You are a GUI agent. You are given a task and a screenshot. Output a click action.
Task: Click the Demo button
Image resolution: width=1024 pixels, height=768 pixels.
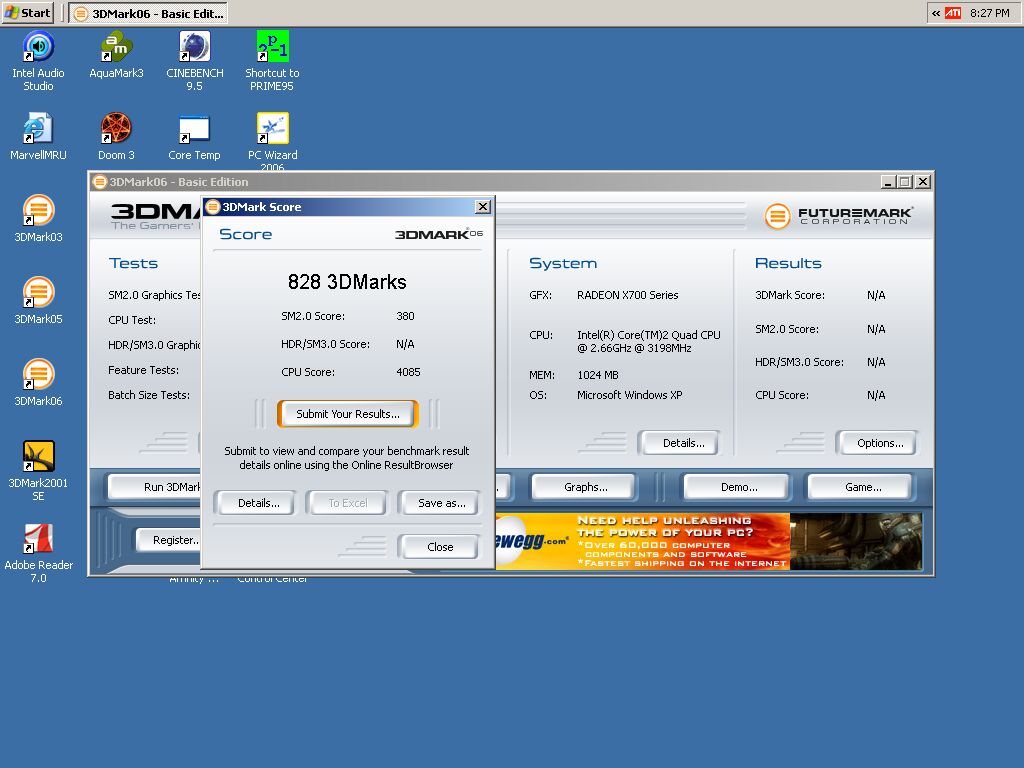click(x=739, y=487)
